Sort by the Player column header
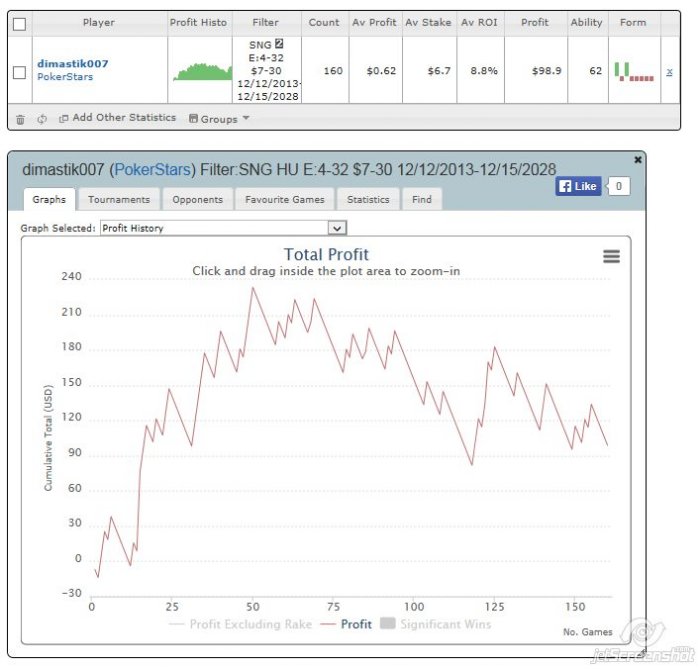Viewport: 700px width, 669px height. 99,22
